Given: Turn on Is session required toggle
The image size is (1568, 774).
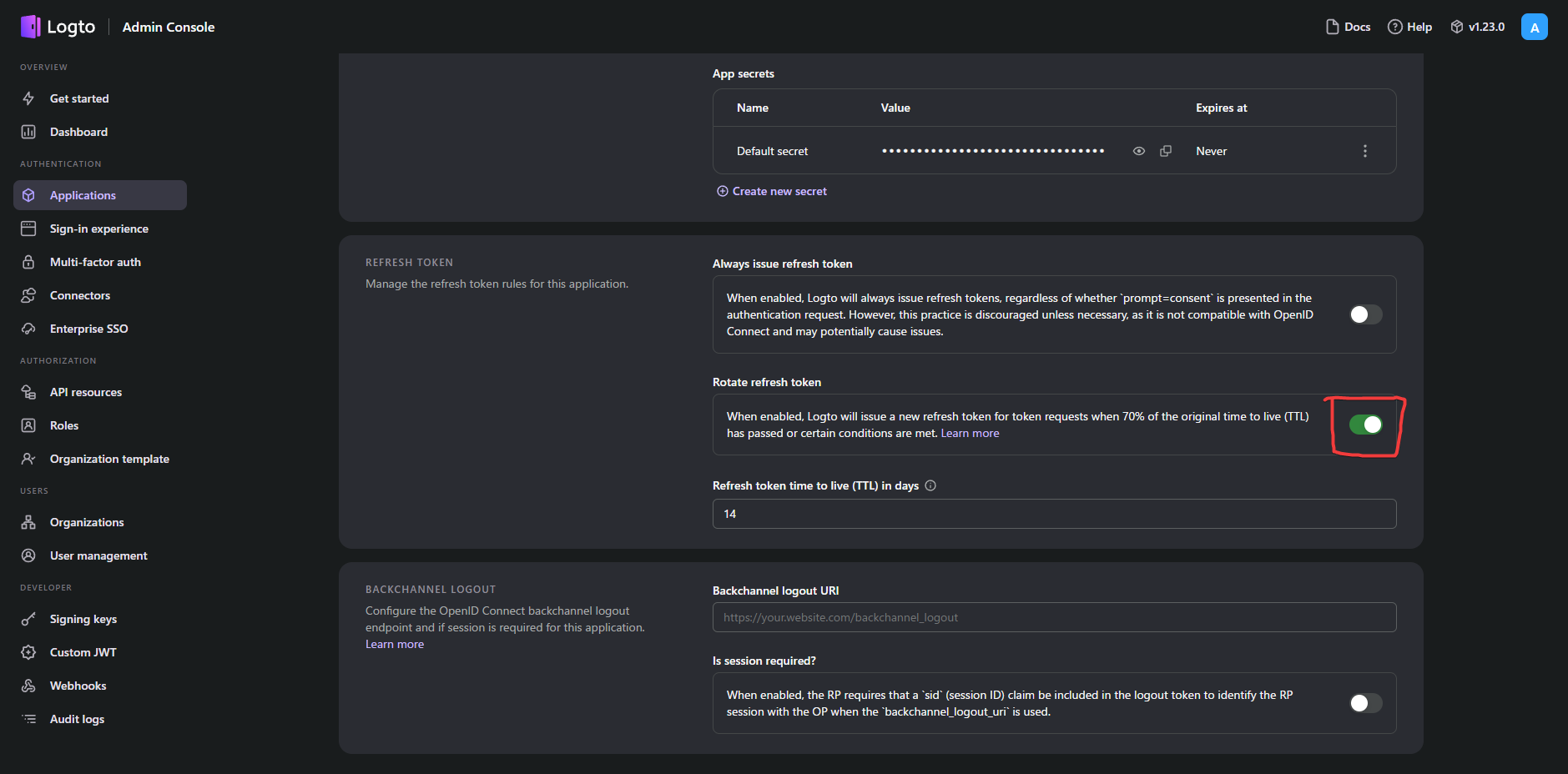Looking at the screenshot, I should click(x=1365, y=703).
